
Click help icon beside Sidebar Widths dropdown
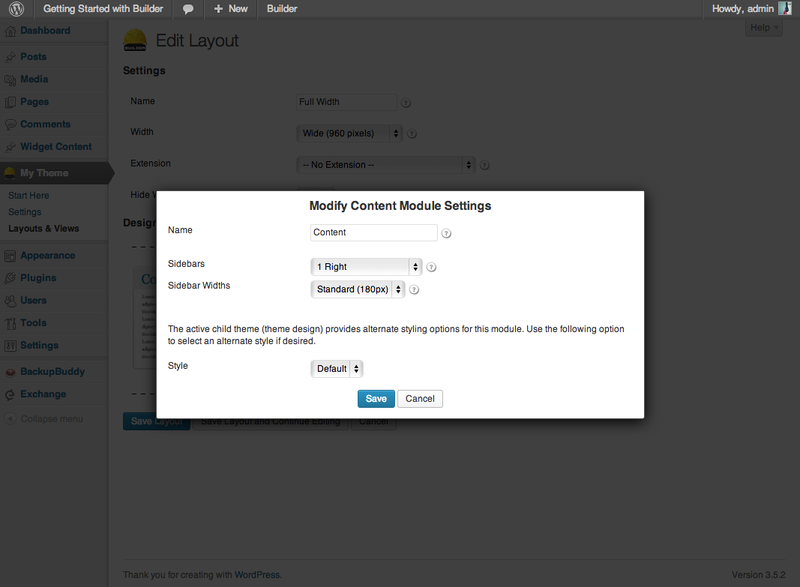[414, 290]
